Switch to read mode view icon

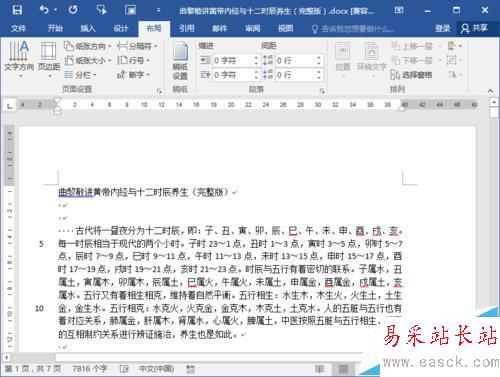[319, 369]
